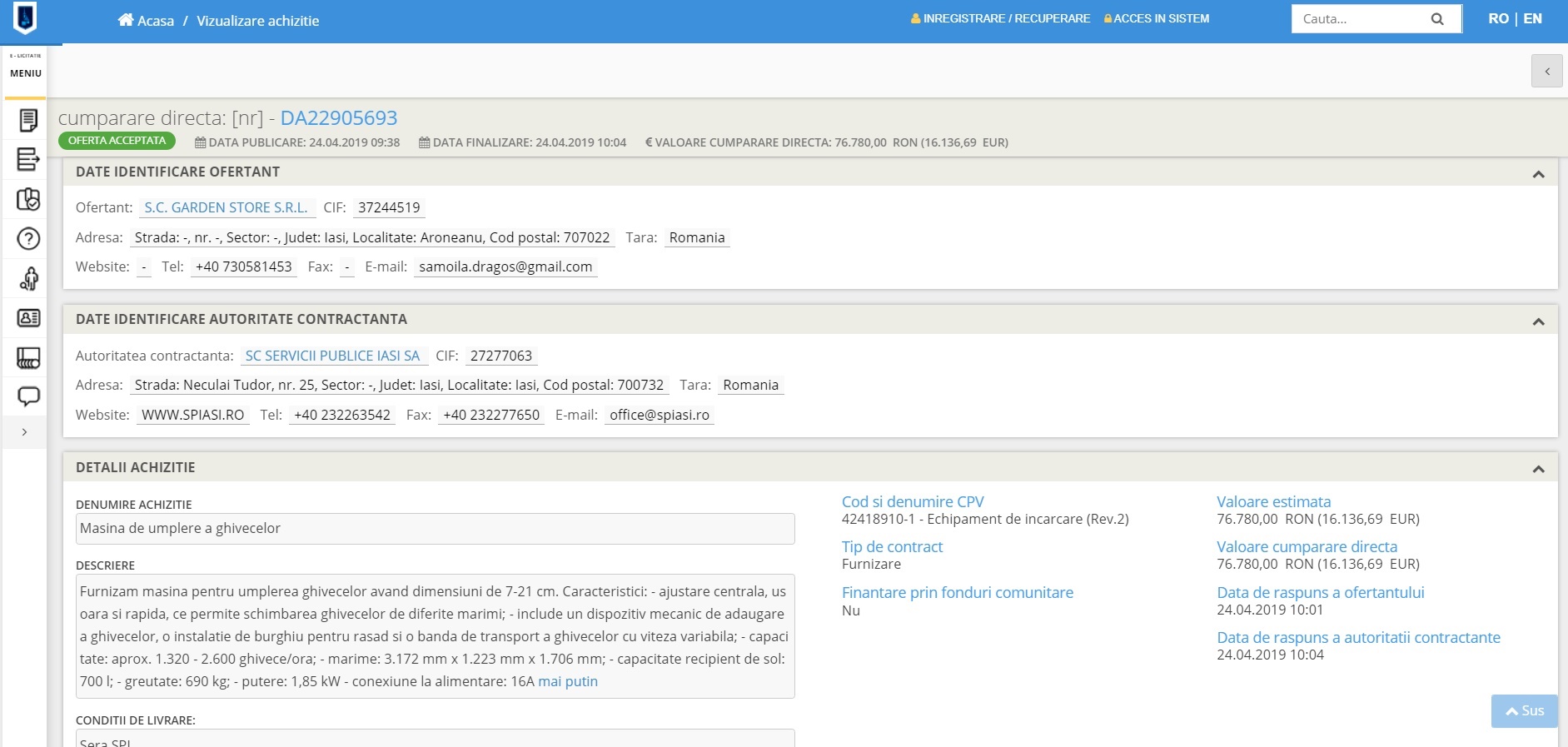Click Data de raspuns a autoritatii contractante label
The image size is (1568, 747).
coord(1358,638)
